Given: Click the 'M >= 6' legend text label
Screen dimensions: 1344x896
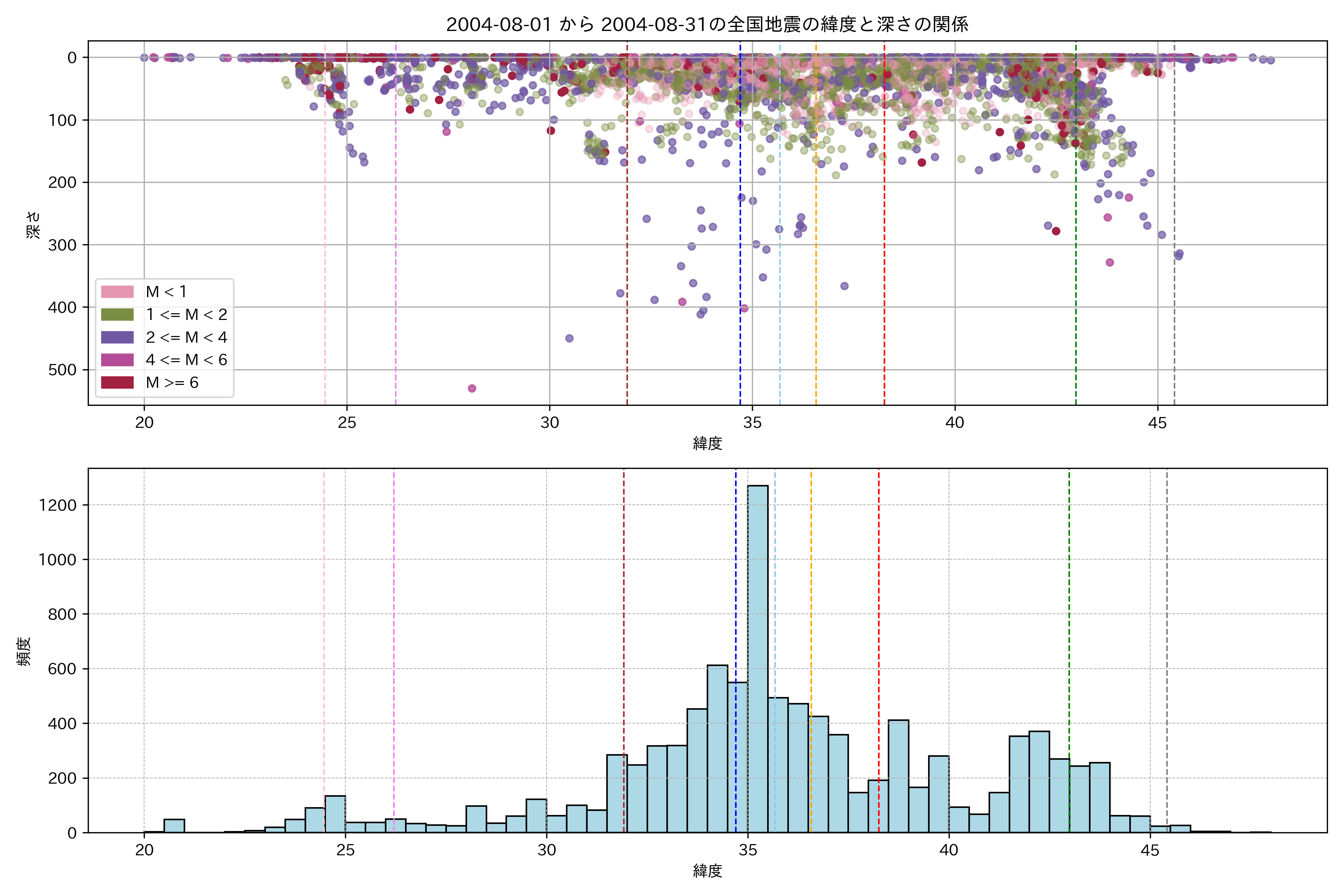Looking at the screenshot, I should tap(172, 382).
